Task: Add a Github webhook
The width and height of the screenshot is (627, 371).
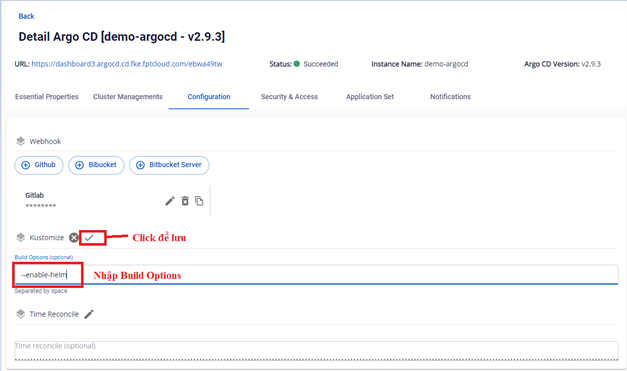Action: click(x=39, y=165)
